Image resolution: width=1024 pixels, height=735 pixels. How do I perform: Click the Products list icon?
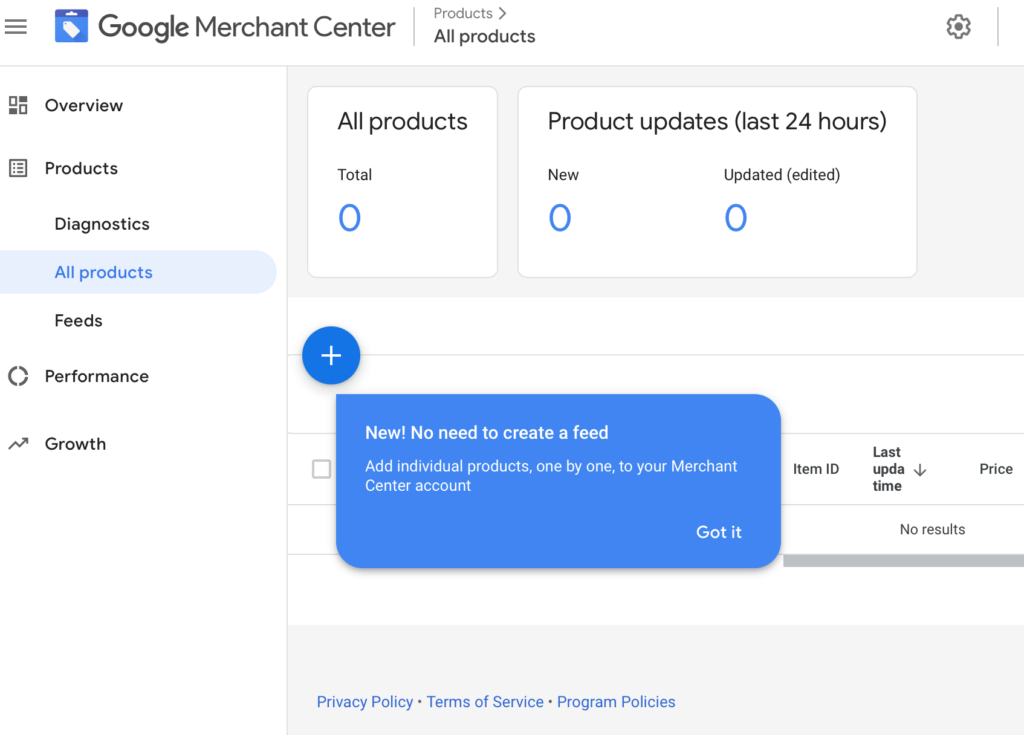pos(18,169)
